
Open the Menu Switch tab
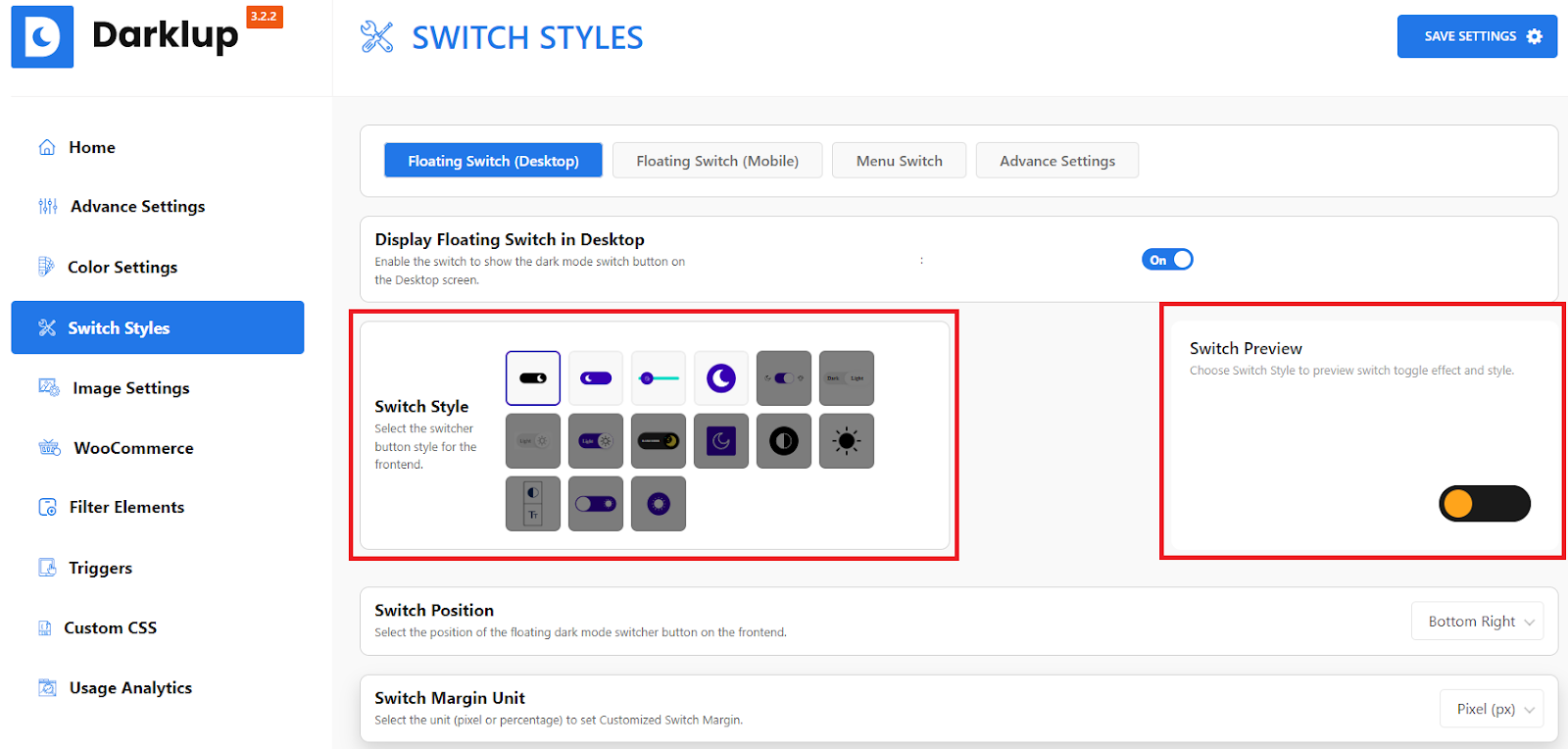900,161
